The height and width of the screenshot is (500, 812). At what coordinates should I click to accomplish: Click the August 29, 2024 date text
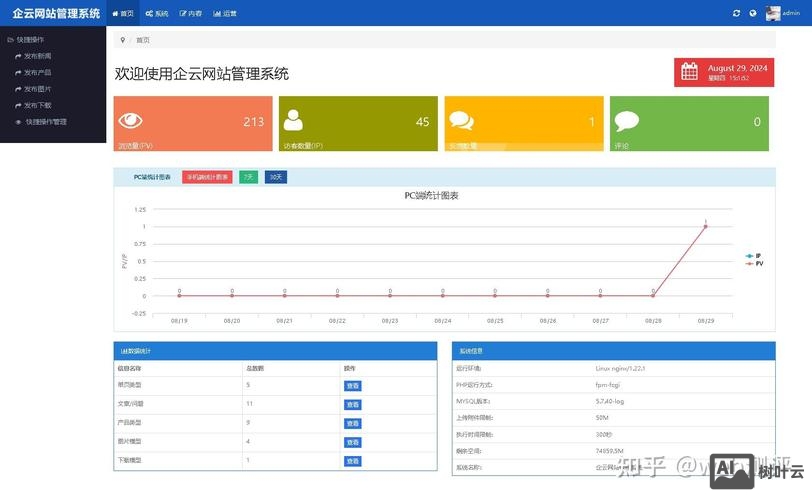(x=737, y=68)
